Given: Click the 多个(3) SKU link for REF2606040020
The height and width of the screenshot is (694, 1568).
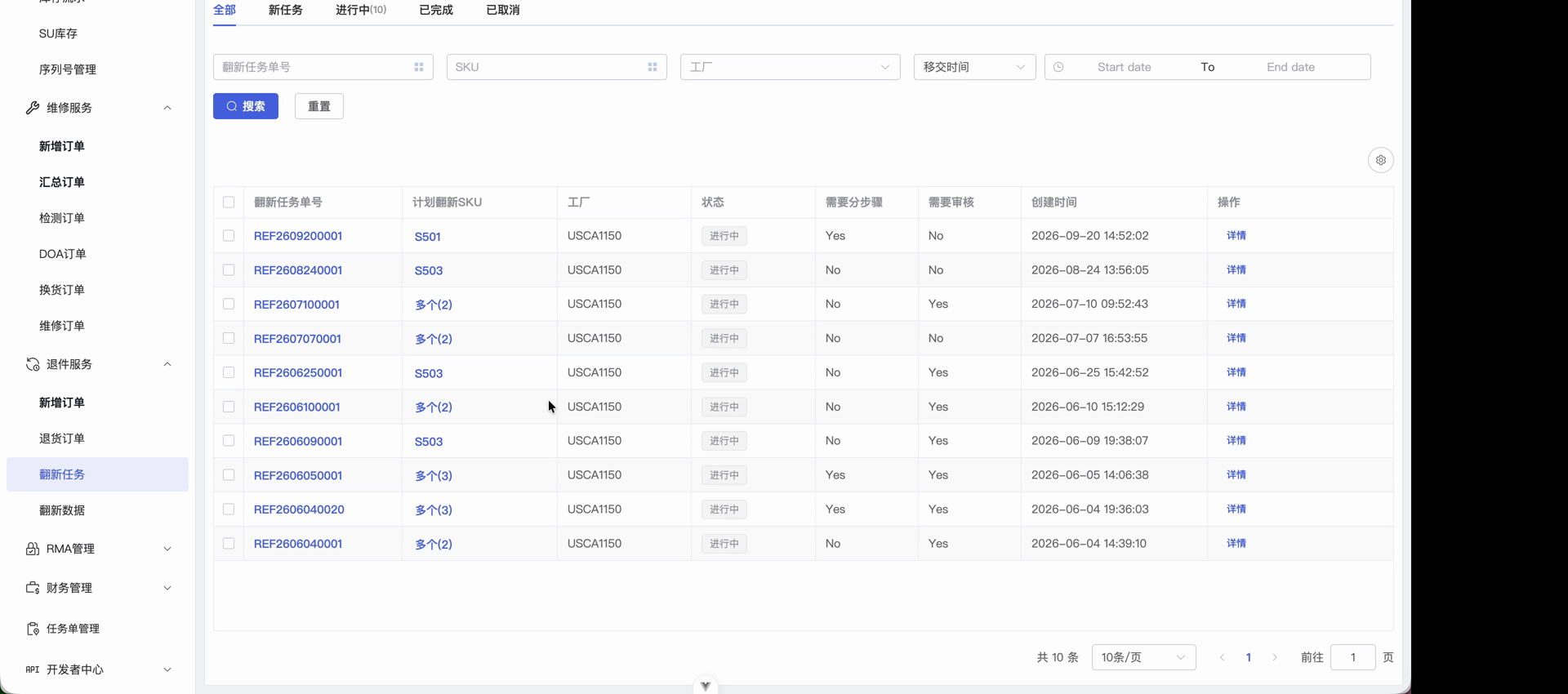Looking at the screenshot, I should tap(434, 509).
